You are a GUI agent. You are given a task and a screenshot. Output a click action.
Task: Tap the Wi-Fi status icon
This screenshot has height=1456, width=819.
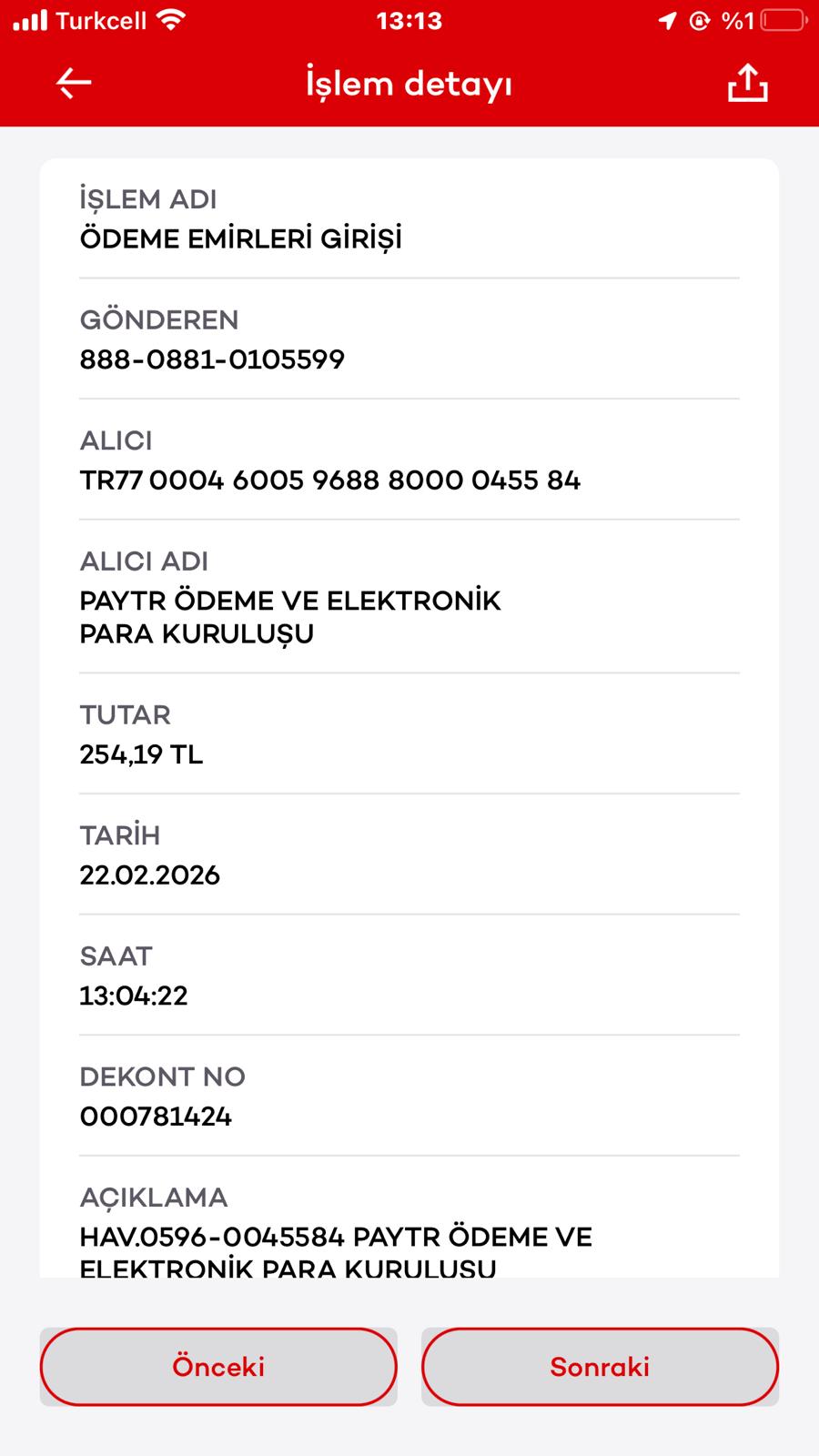170,20
